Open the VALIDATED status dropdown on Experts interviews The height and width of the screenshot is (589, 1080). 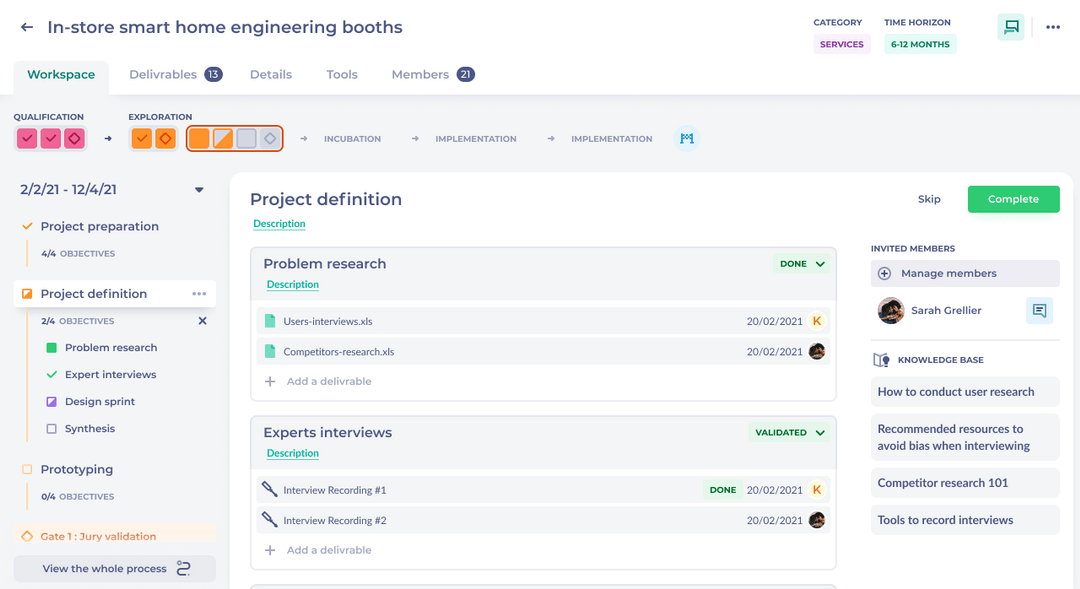(x=788, y=432)
